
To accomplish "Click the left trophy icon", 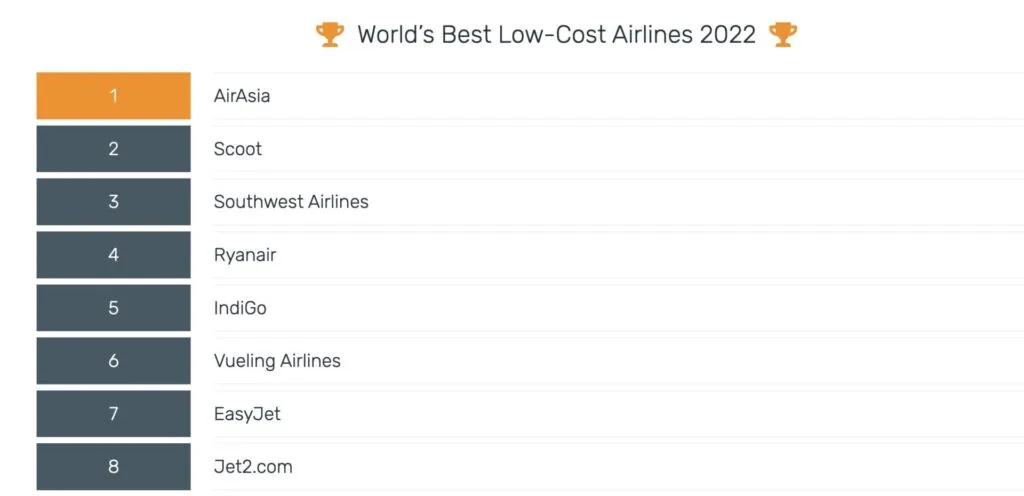I will click(x=329, y=35).
